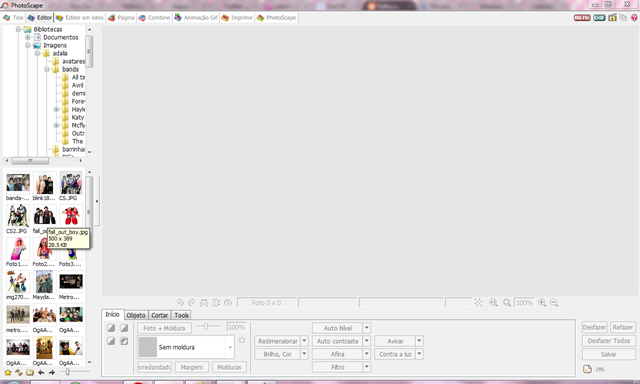Click the star favorite icon beside Sem moldura
This screenshot has height=384, width=640.
pyautogui.click(x=242, y=340)
